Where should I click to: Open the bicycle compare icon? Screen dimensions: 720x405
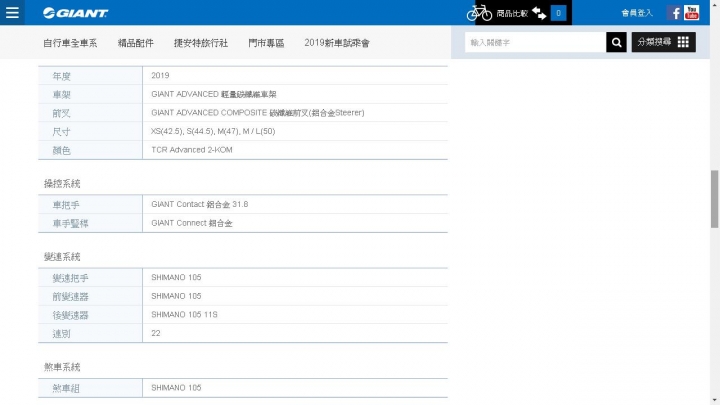pos(479,13)
